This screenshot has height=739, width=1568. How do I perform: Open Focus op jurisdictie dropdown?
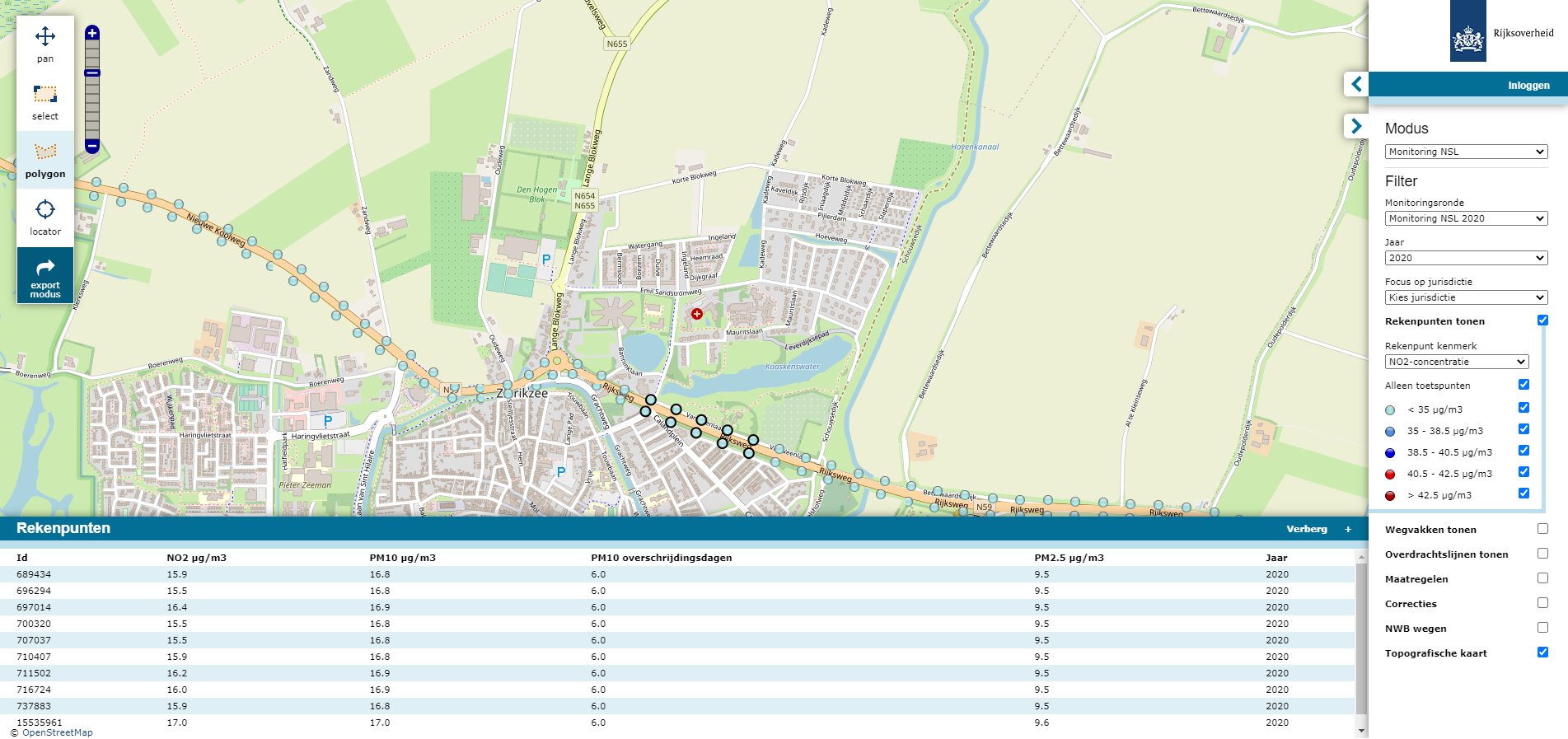tap(1466, 297)
